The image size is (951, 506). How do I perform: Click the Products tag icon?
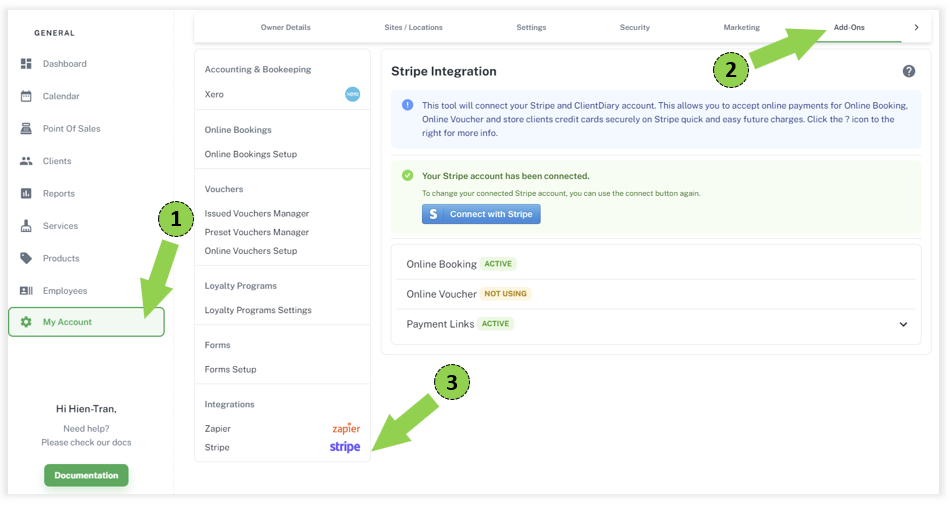point(26,258)
